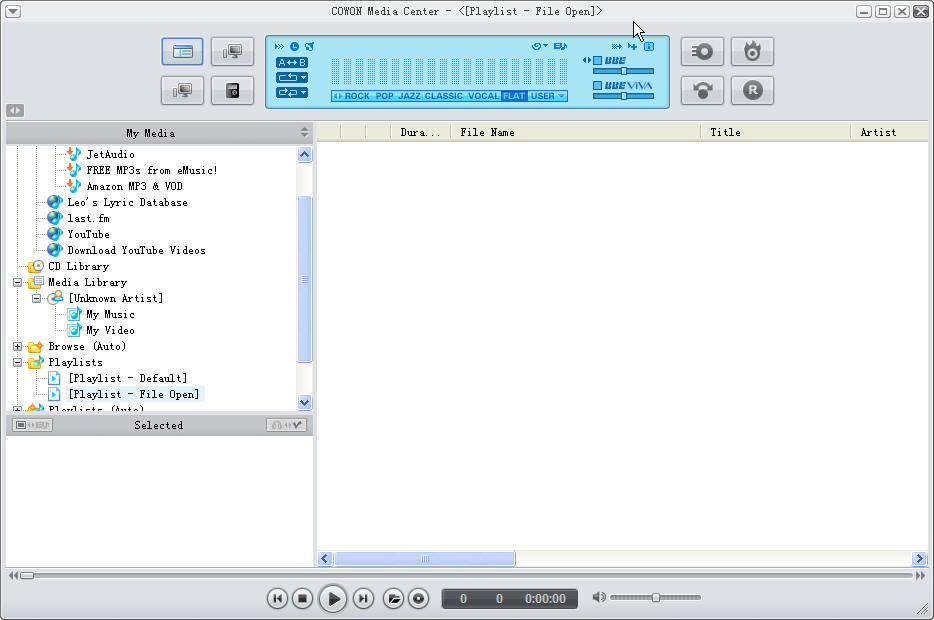The height and width of the screenshot is (620, 934).
Task: Sort by the Title column header
Action: pyautogui.click(x=776, y=132)
